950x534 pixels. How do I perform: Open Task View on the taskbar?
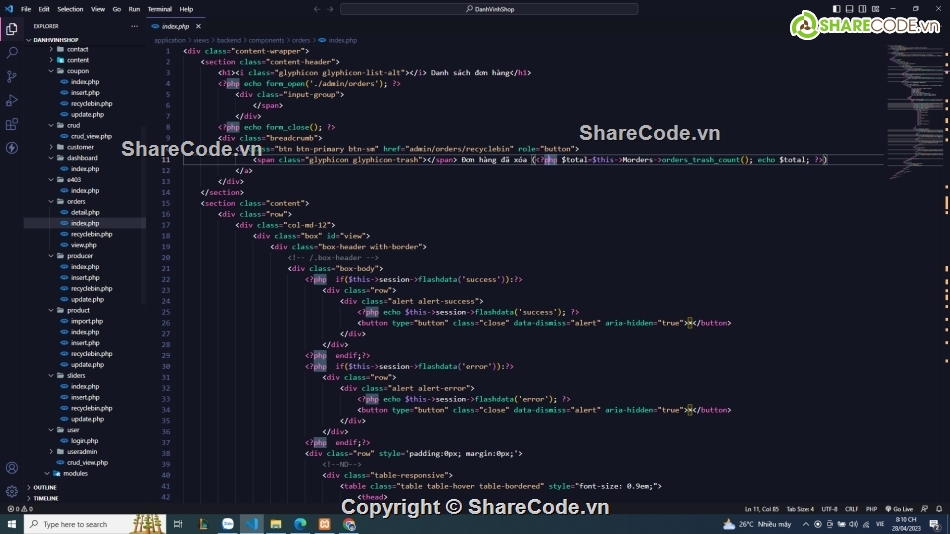click(178, 524)
